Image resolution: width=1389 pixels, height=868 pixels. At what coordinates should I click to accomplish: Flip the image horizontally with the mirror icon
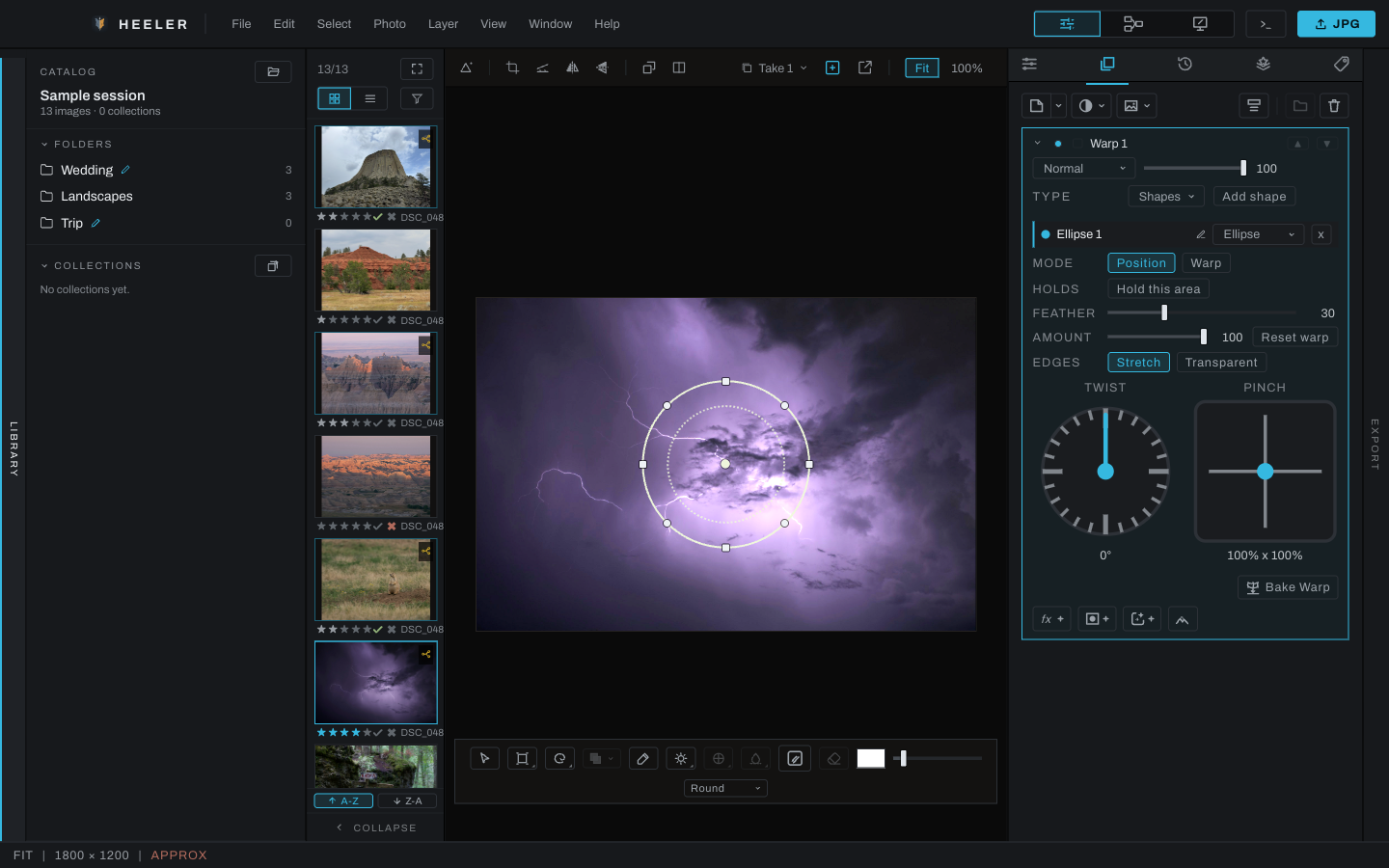tap(572, 68)
